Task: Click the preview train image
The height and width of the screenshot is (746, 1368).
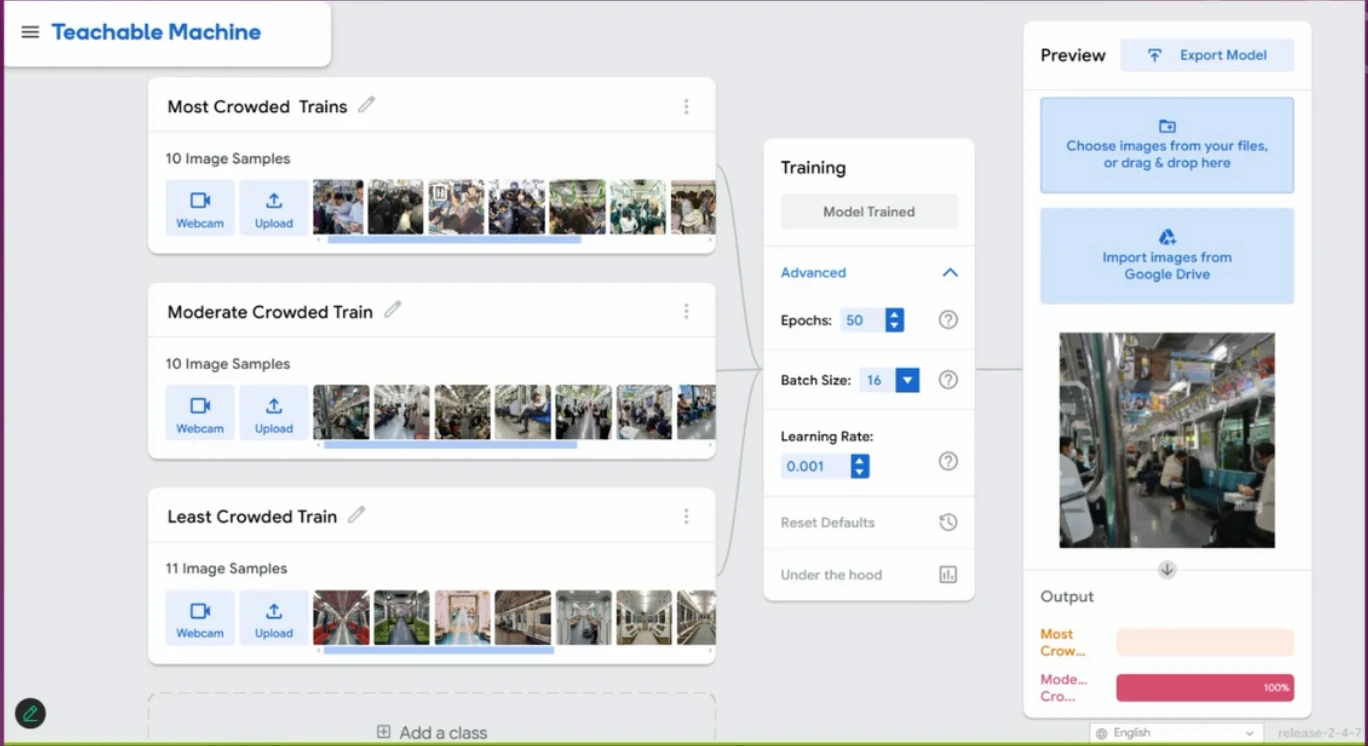Action: pyautogui.click(x=1167, y=440)
